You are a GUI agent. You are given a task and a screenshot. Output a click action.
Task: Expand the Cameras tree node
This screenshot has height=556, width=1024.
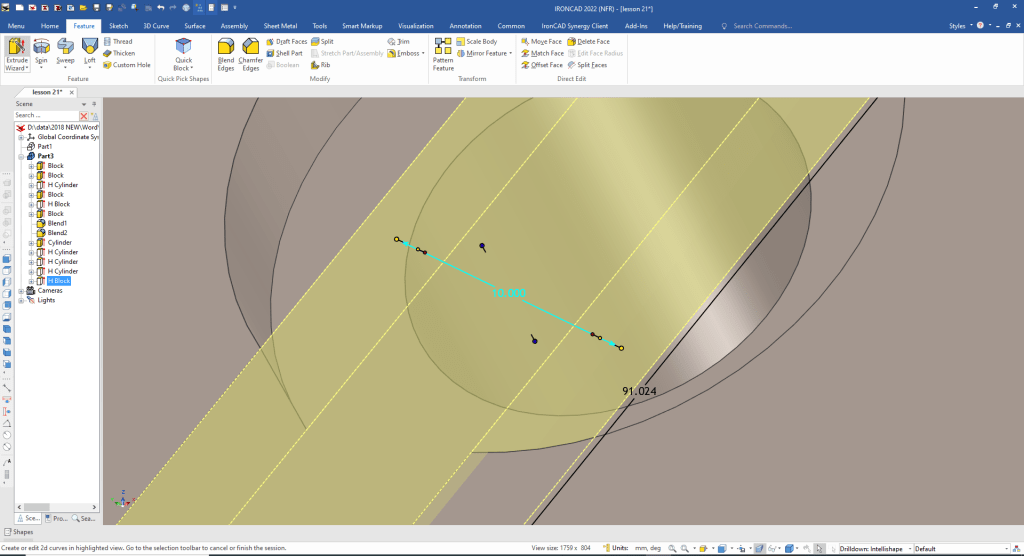[x=21, y=290]
